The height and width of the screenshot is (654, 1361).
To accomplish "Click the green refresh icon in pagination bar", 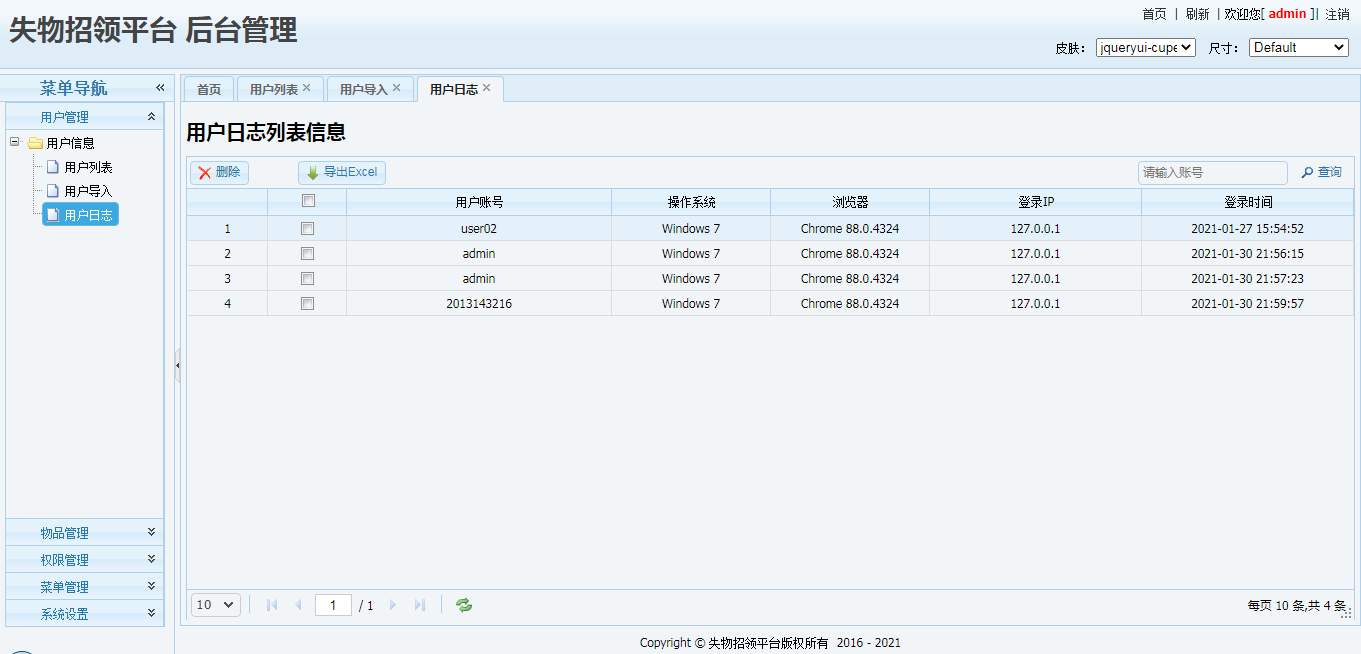I will tap(464, 605).
